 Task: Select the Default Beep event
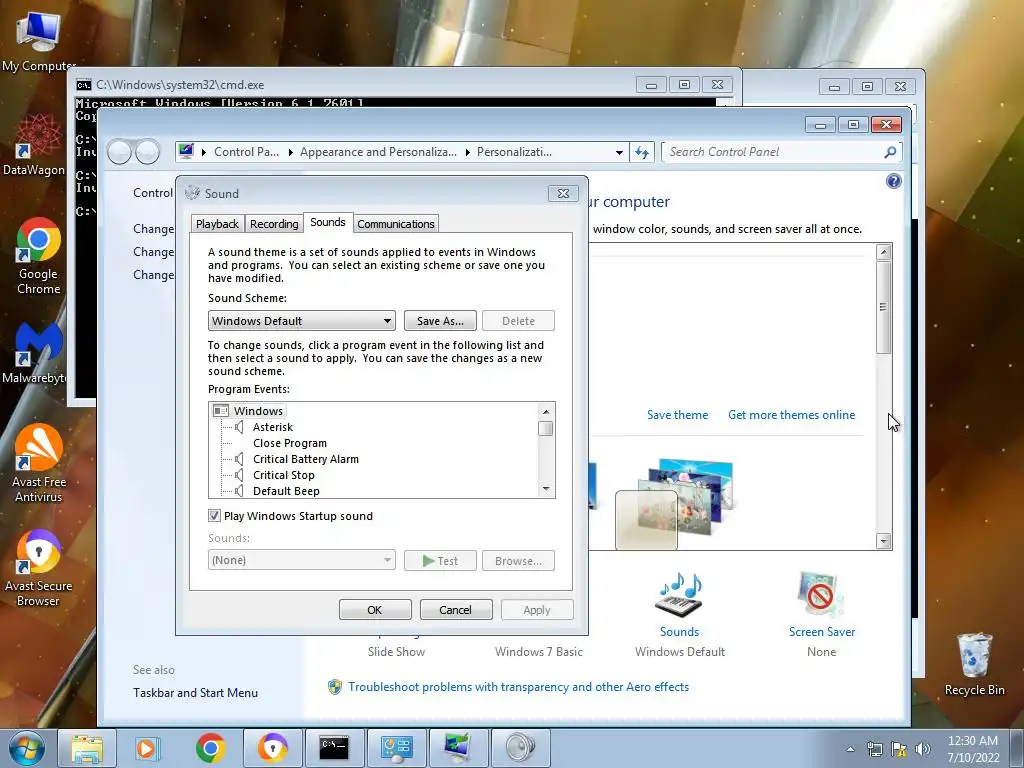(286, 491)
